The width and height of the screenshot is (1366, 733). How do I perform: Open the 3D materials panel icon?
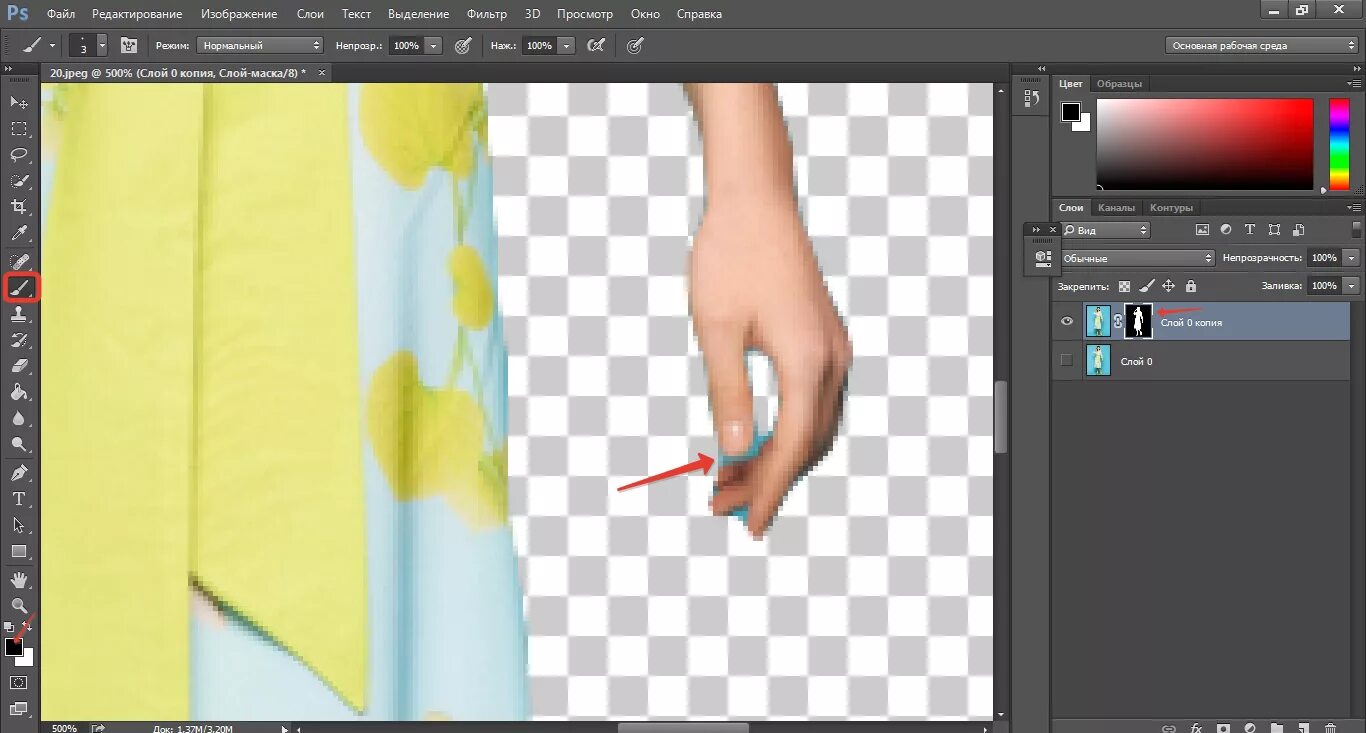pyautogui.click(x=1043, y=258)
